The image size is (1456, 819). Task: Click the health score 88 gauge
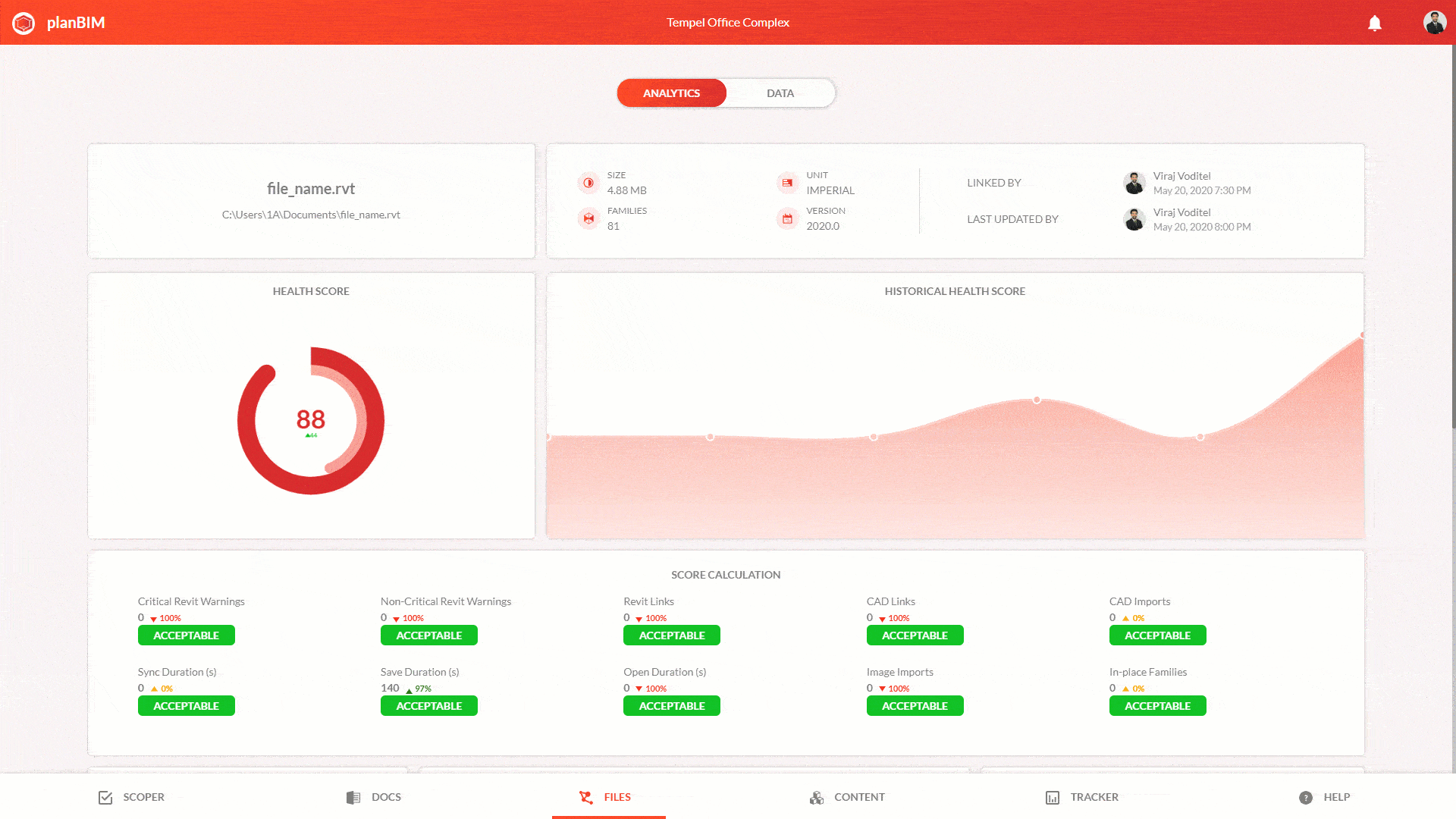[x=311, y=420]
